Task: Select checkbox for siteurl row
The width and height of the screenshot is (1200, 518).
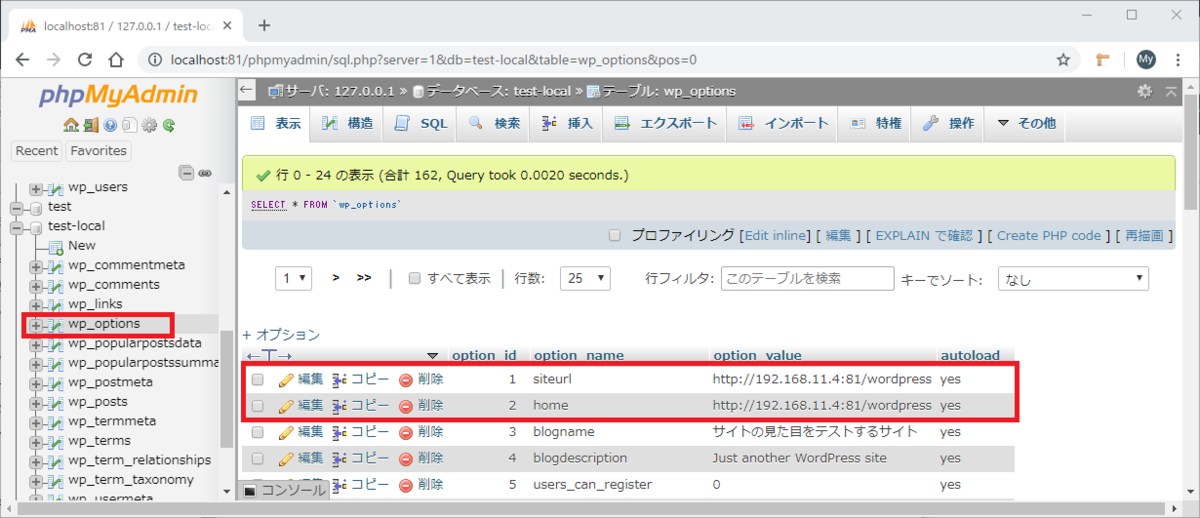Action: click(258, 380)
